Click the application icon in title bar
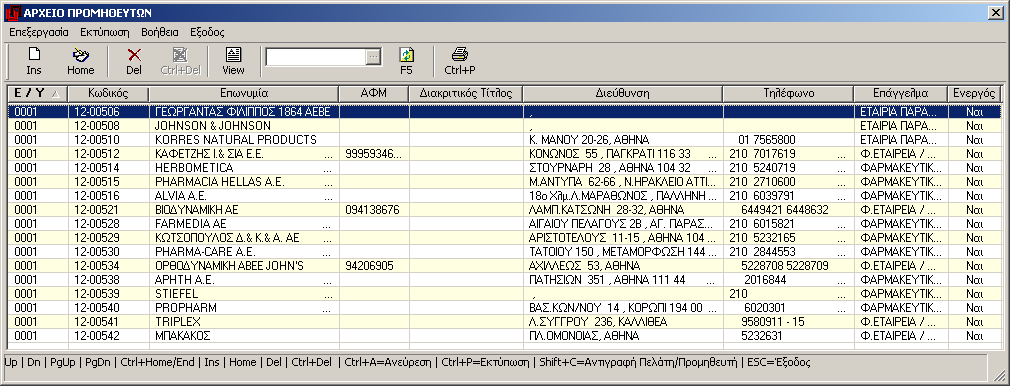 click(12, 12)
